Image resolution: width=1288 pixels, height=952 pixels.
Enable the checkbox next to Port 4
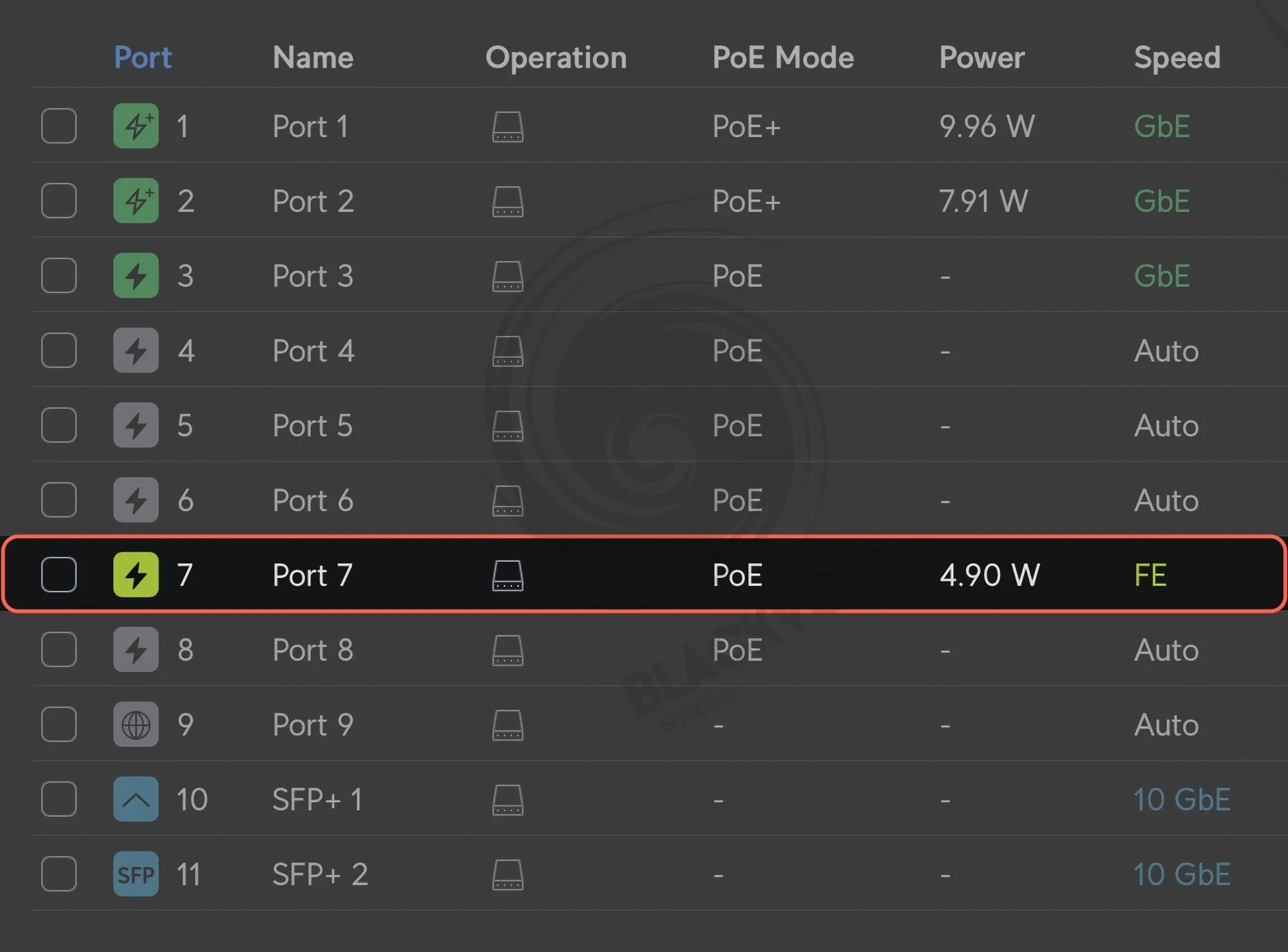click(59, 351)
